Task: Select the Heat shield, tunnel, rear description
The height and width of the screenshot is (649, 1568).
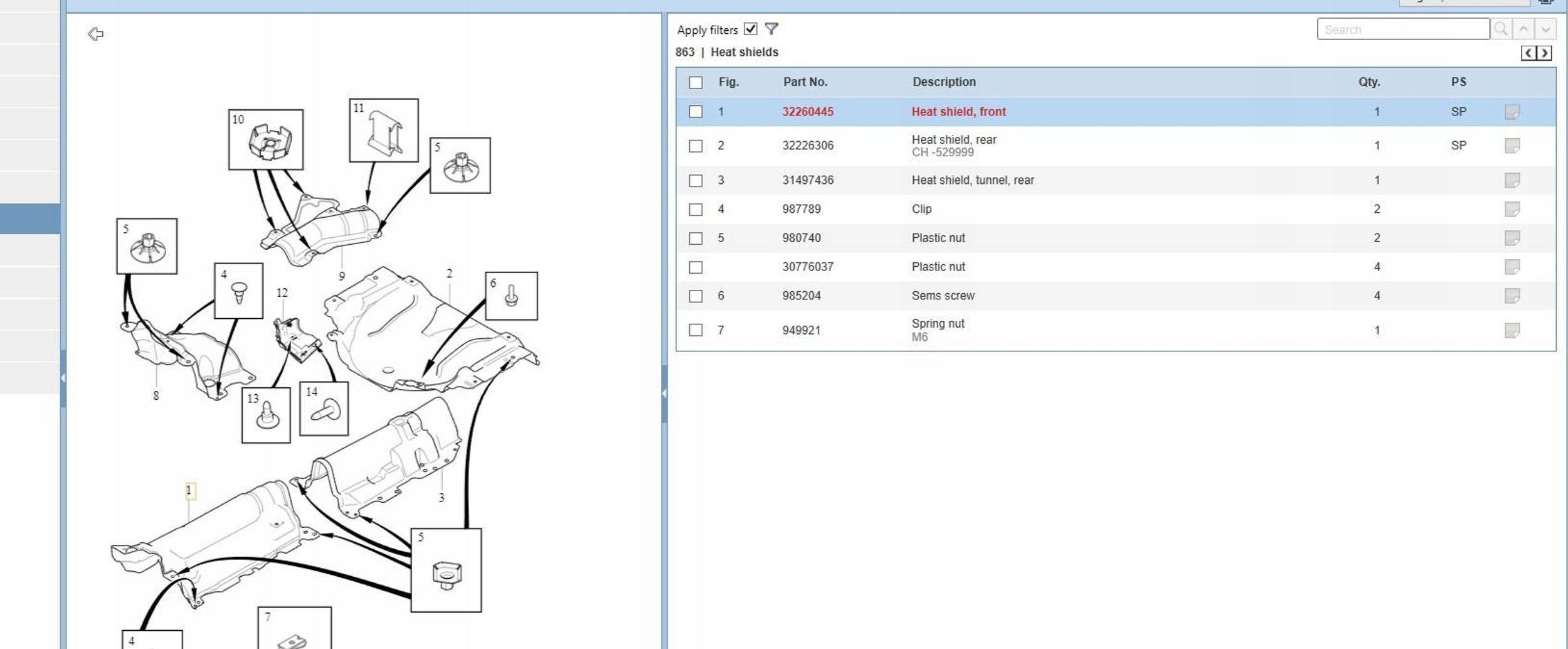Action: [973, 180]
